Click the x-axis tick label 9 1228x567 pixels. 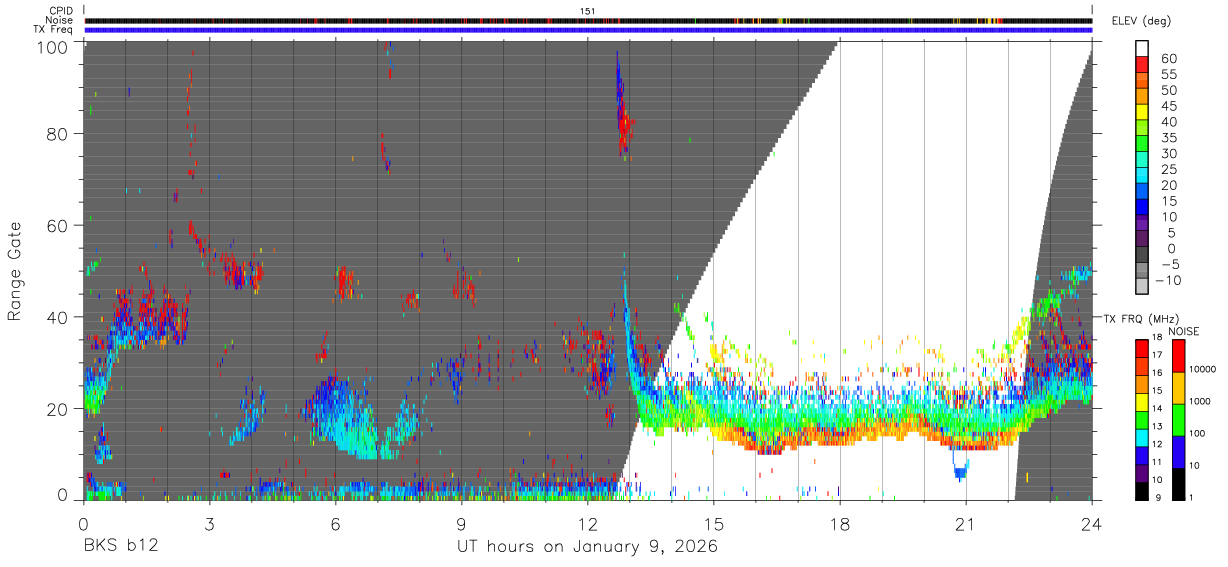pos(461,524)
